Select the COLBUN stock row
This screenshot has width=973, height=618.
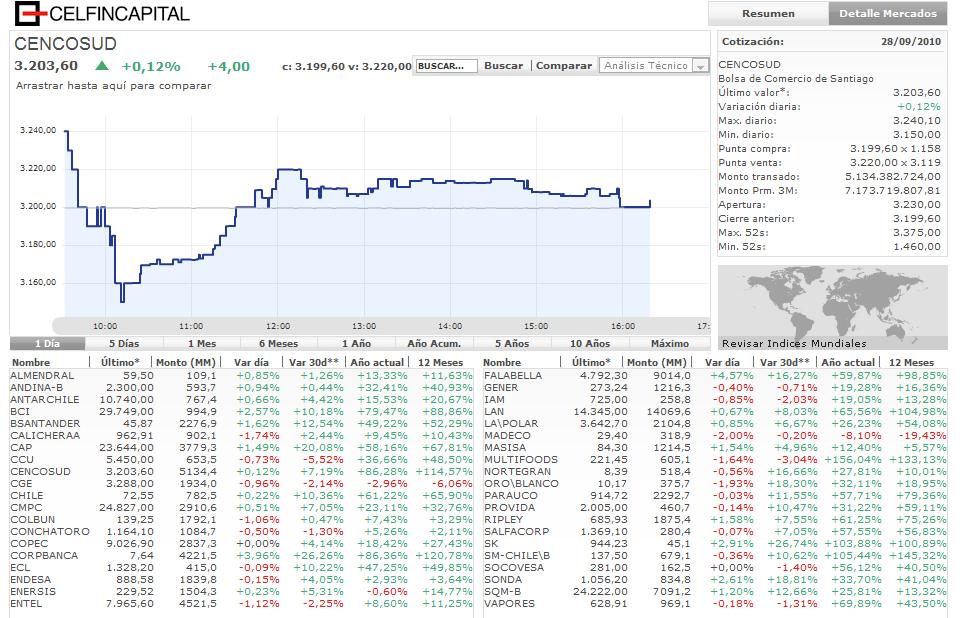click(x=241, y=519)
